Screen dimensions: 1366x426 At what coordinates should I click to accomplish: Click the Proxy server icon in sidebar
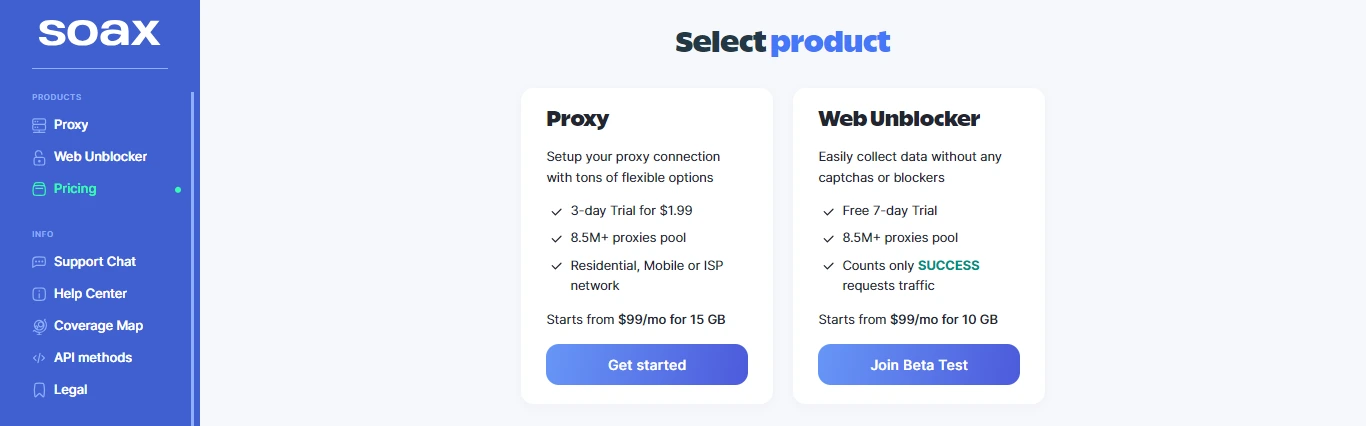click(39, 125)
